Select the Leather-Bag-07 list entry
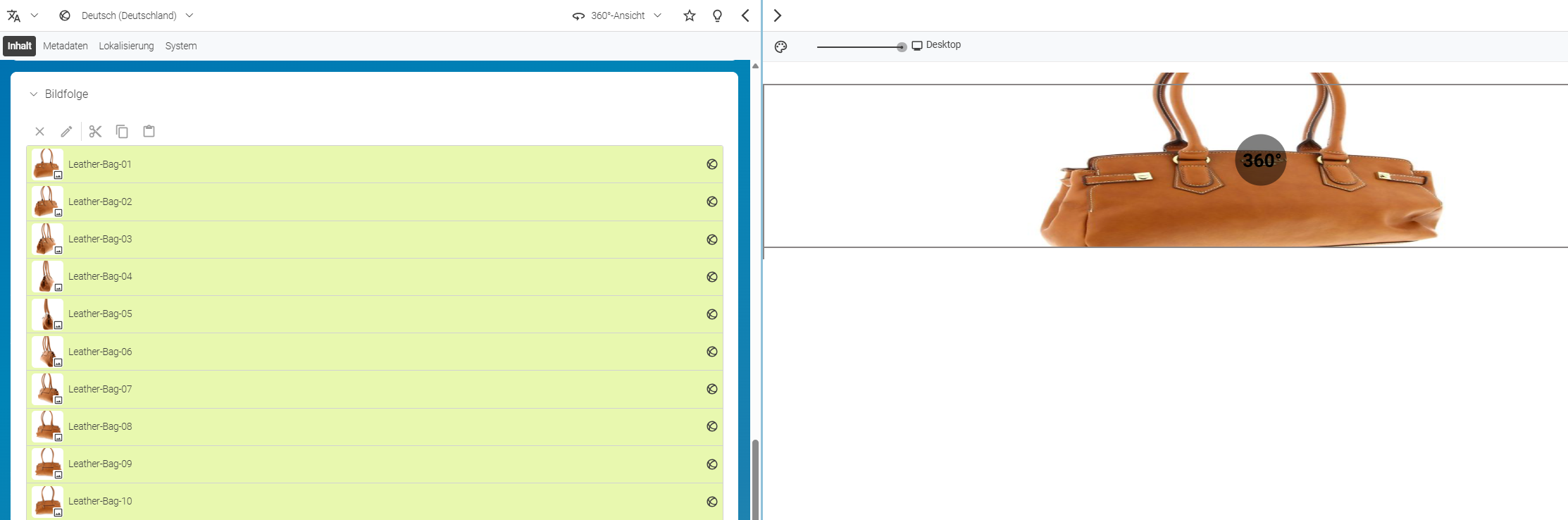 pyautogui.click(x=375, y=389)
